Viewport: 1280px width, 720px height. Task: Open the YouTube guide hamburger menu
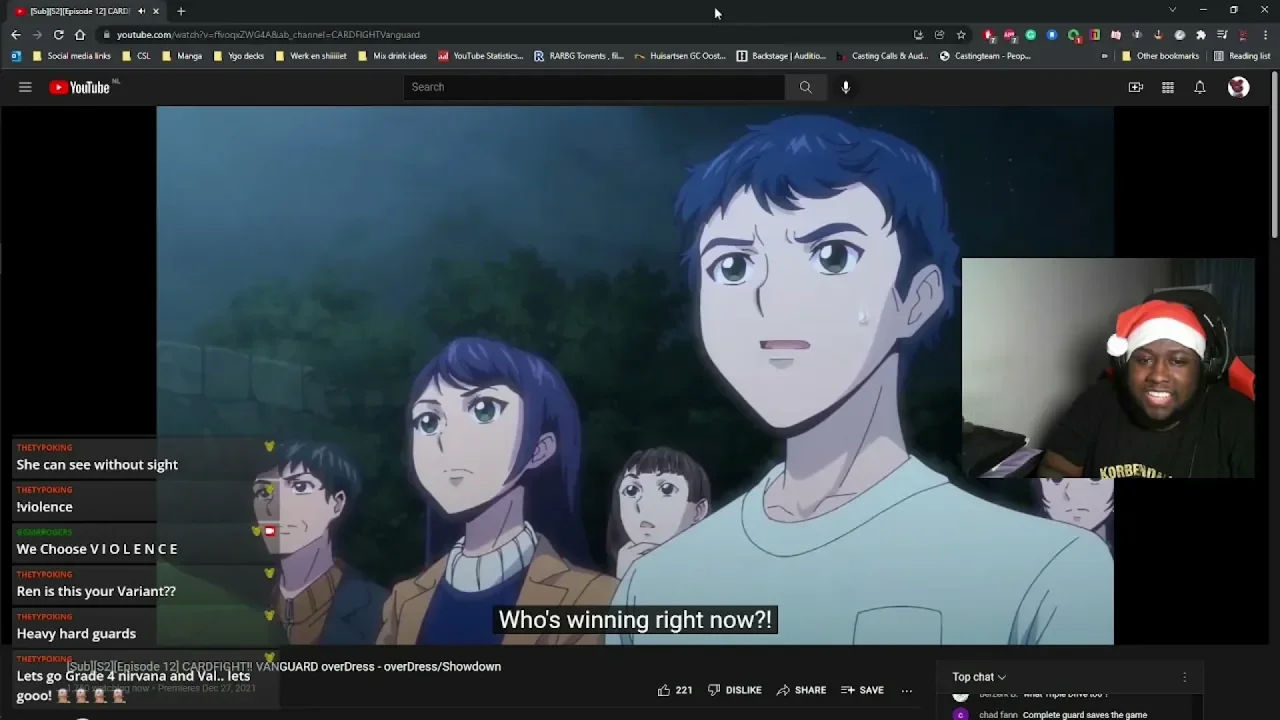click(x=25, y=87)
